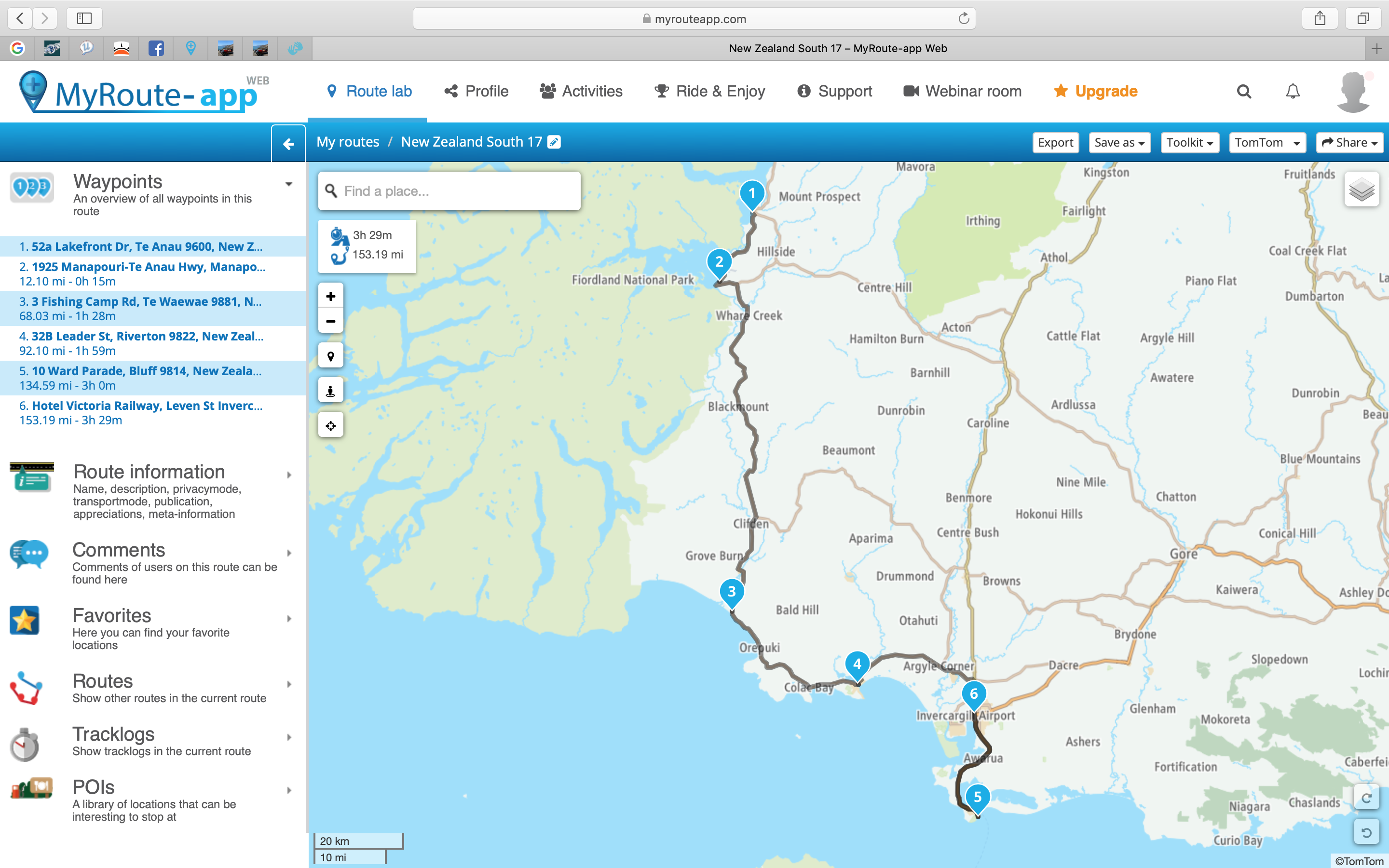Click the undo arrow on map
The height and width of the screenshot is (868, 1389).
coord(1366,832)
